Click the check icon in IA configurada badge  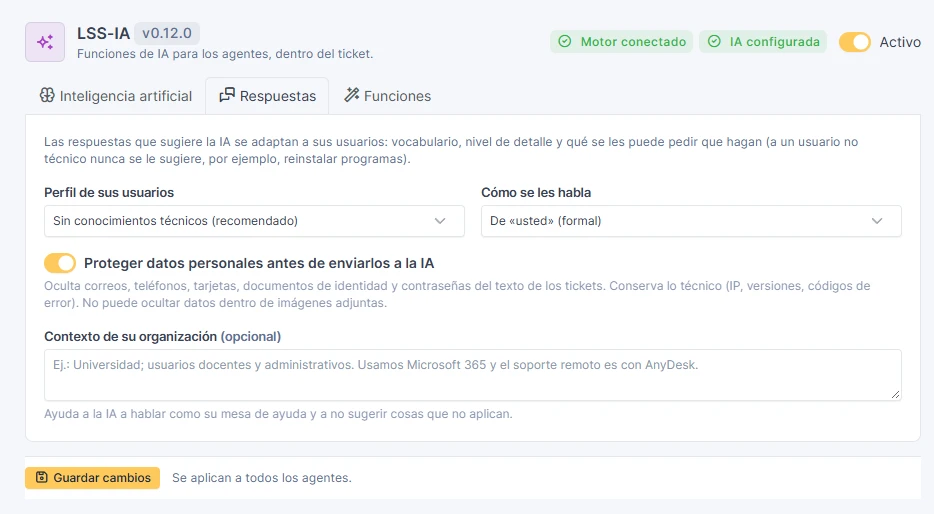click(x=714, y=42)
